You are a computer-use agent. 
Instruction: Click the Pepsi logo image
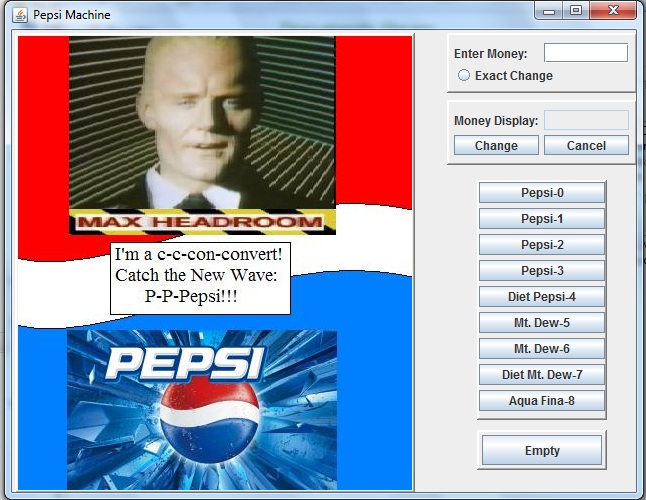(x=202, y=410)
